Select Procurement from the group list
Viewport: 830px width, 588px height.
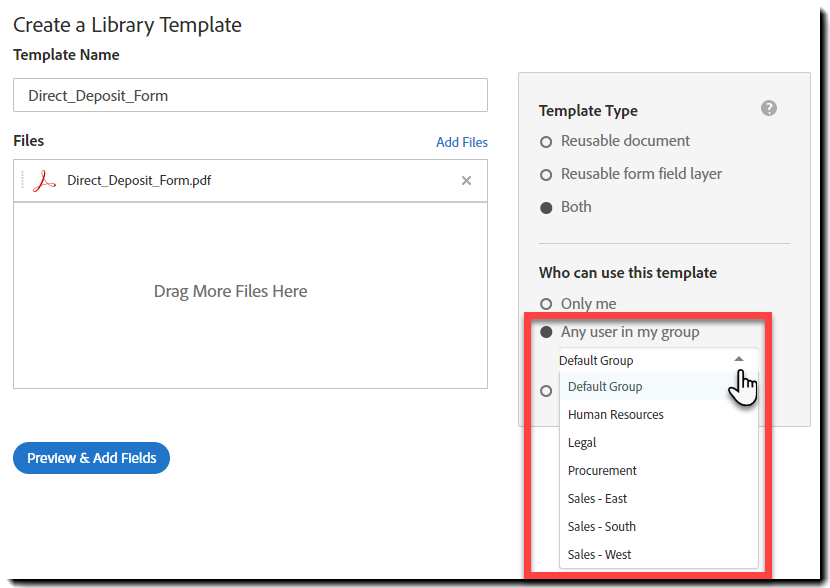pyautogui.click(x=602, y=471)
